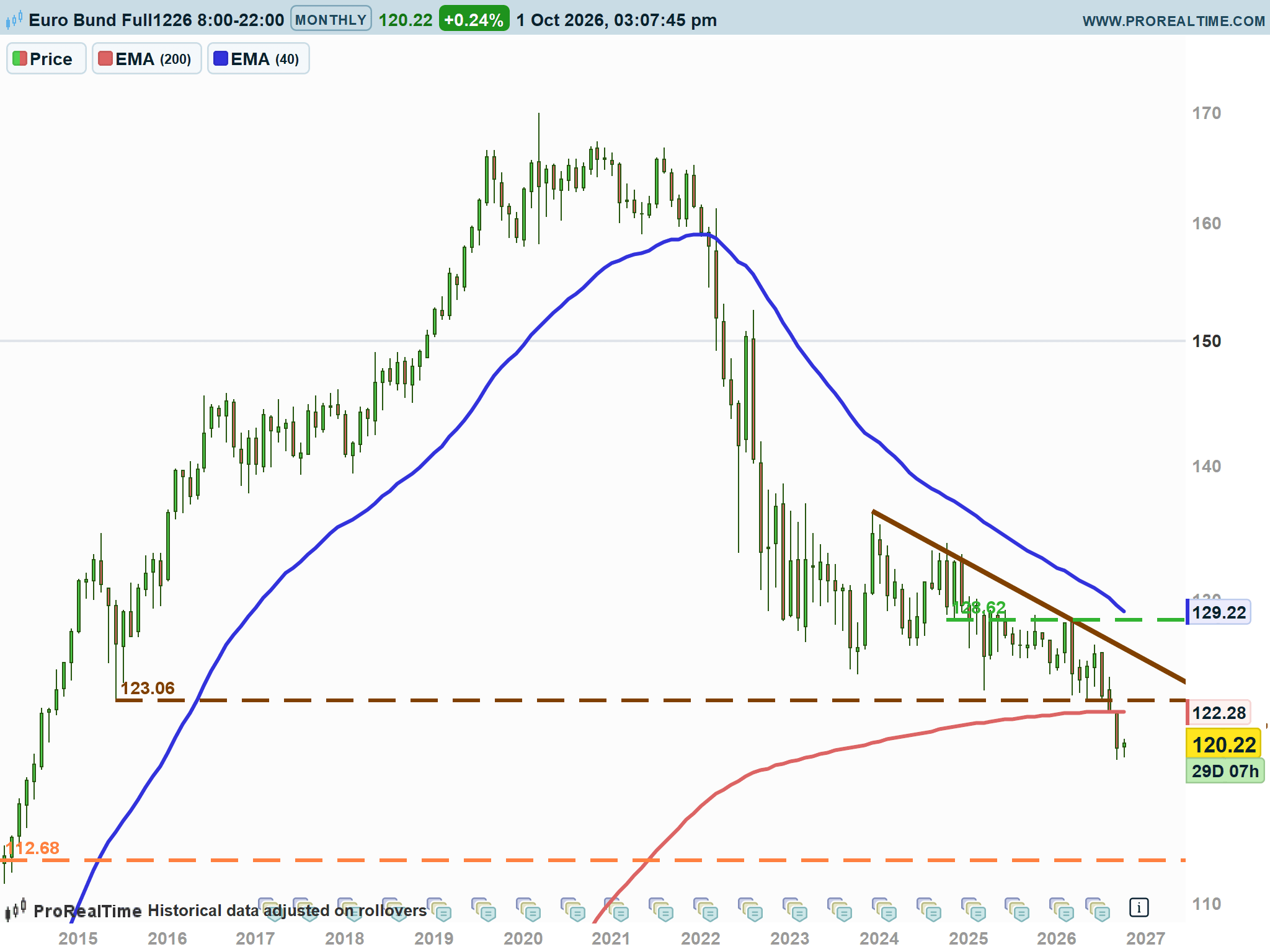1270x952 pixels.
Task: Open the event icon between 2019 and 2020
Action: click(484, 909)
